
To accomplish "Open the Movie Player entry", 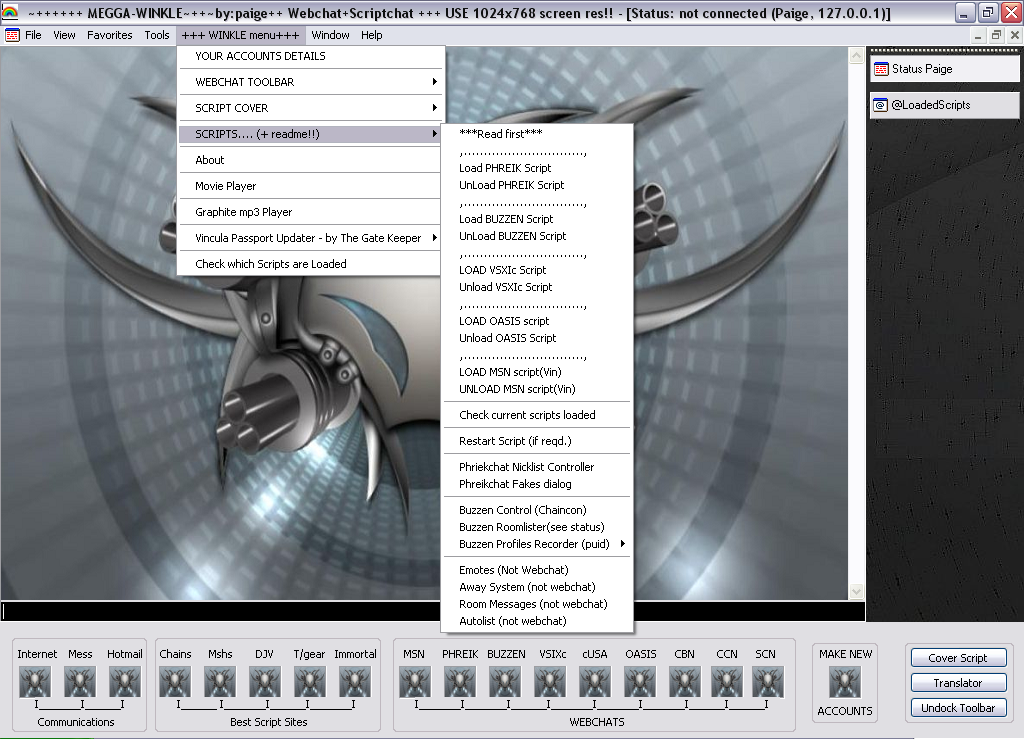I will 311,186.
